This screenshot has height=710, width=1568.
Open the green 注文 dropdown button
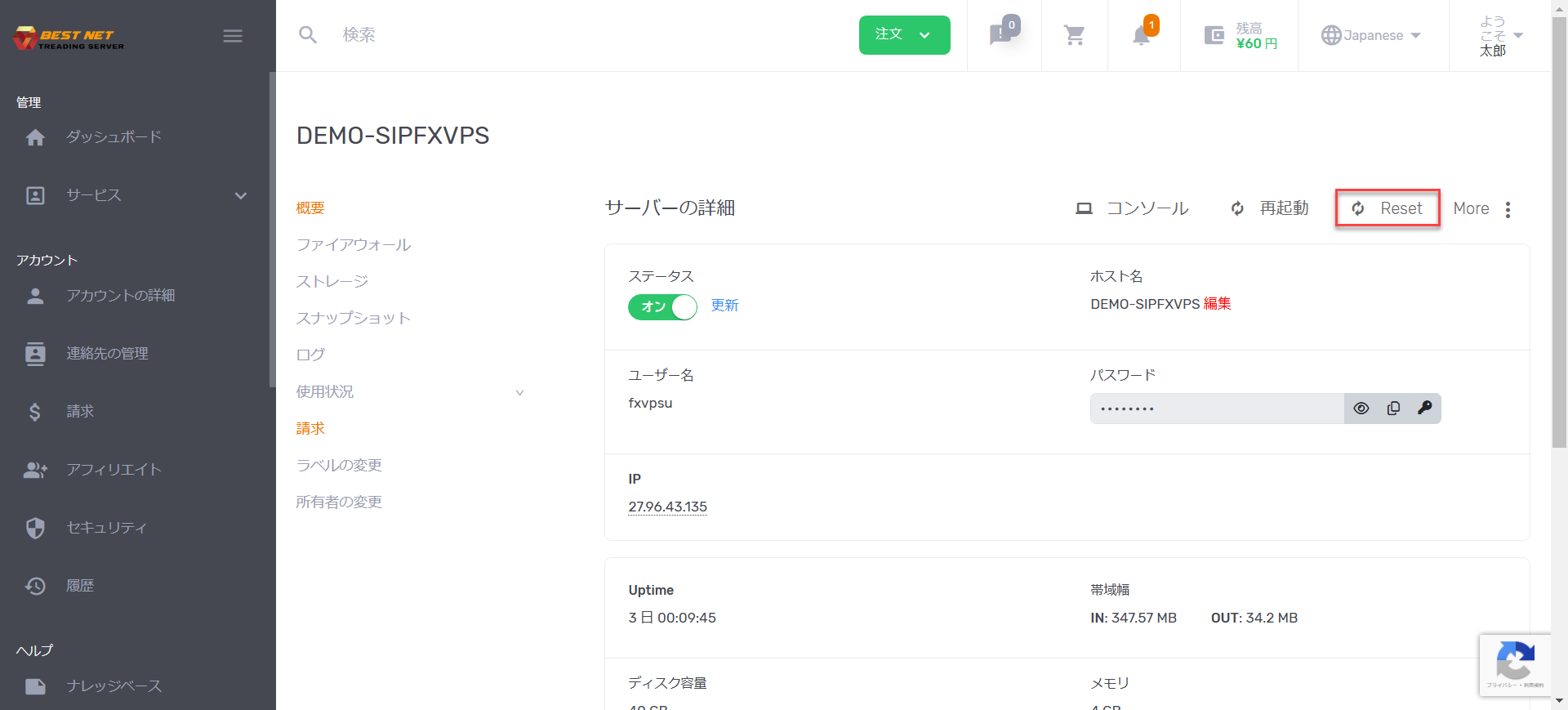click(x=904, y=35)
